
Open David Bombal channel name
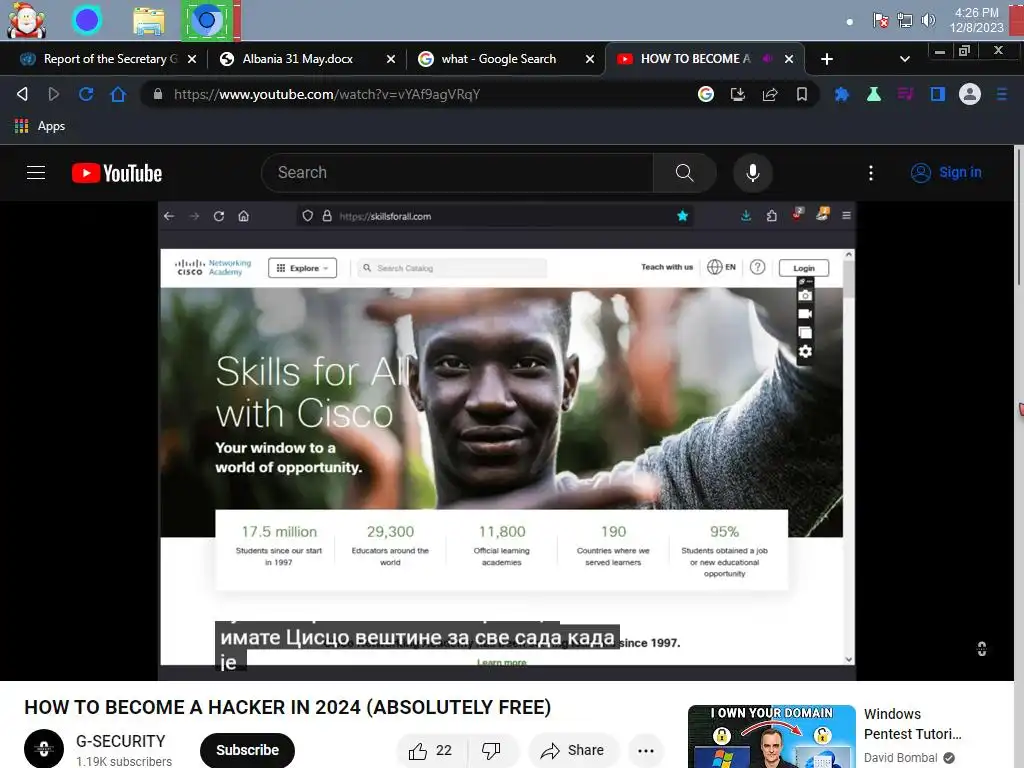(x=901, y=758)
